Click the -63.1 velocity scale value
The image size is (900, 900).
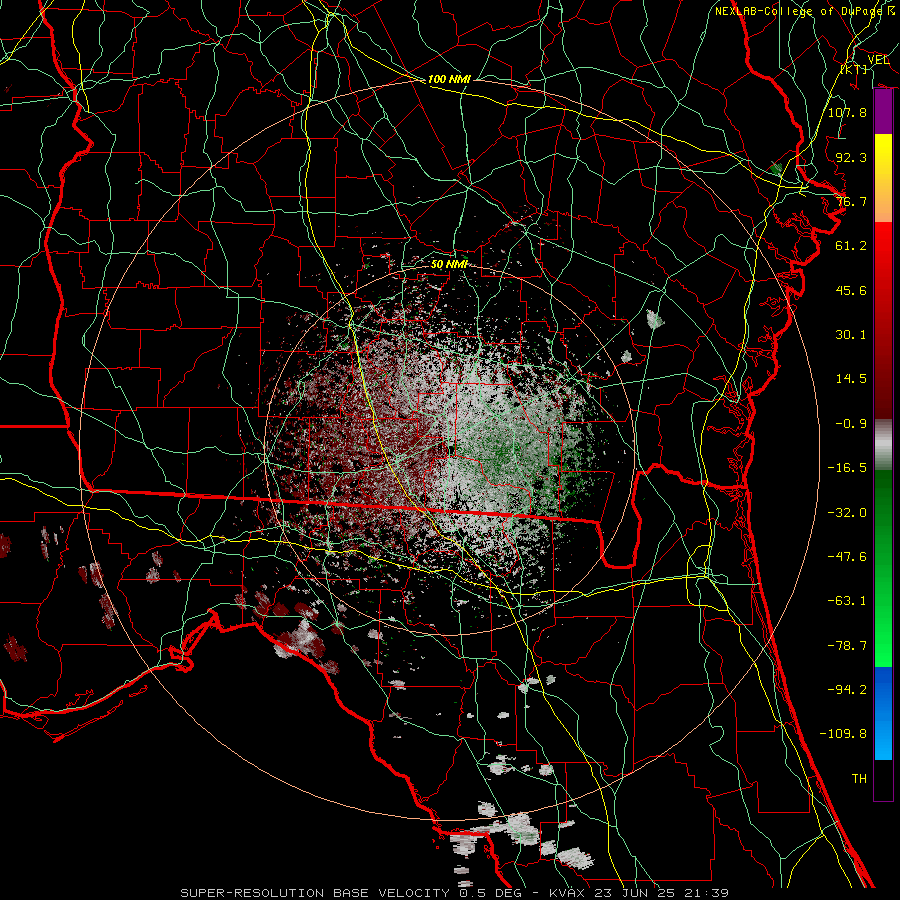point(847,601)
